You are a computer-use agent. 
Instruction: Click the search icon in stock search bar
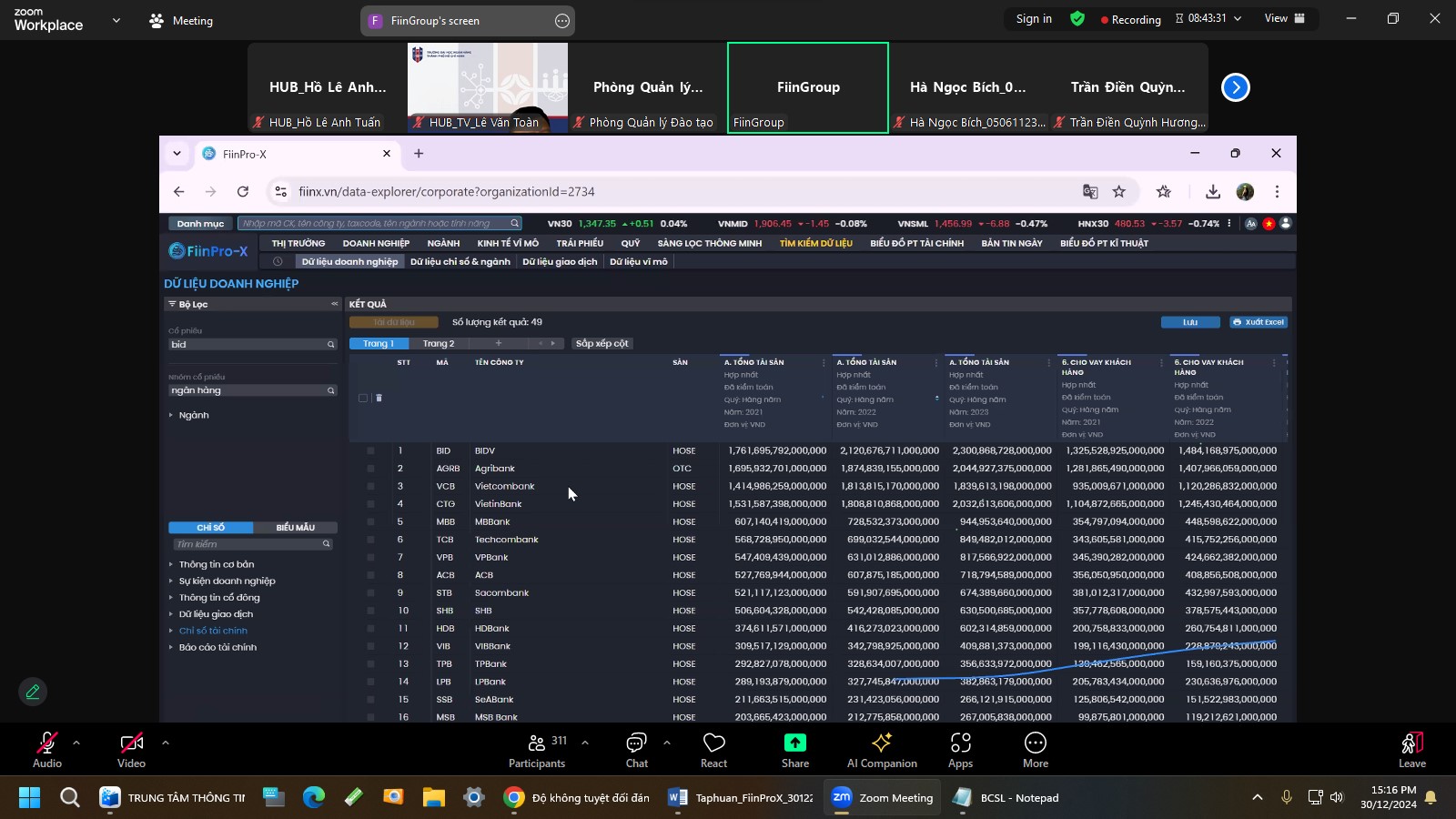[x=514, y=223]
